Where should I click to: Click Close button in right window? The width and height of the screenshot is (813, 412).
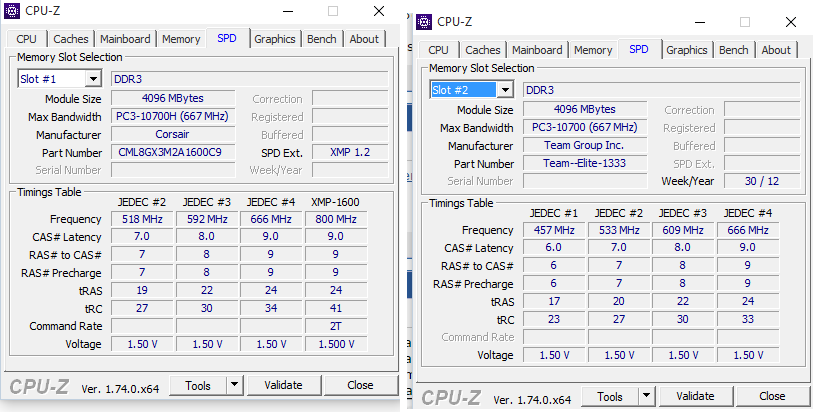[772, 396]
